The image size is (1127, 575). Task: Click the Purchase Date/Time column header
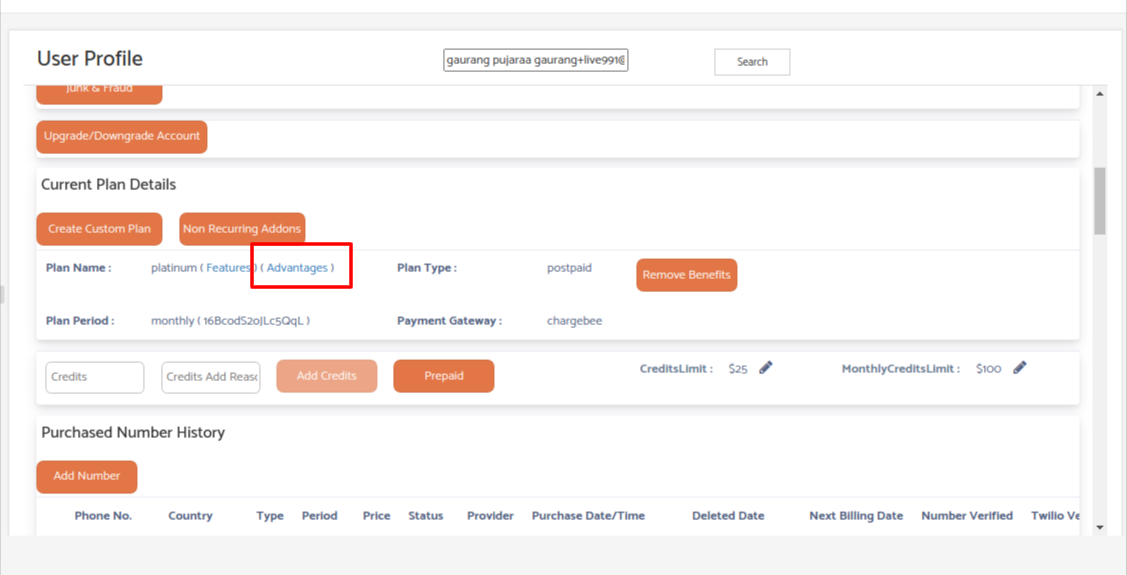[588, 516]
